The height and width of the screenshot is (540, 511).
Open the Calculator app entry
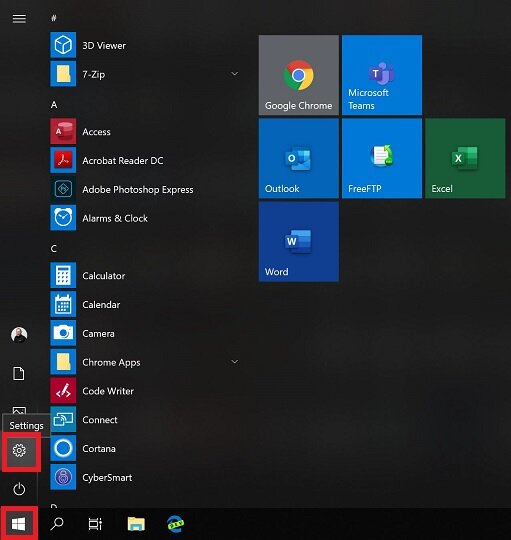click(145, 276)
